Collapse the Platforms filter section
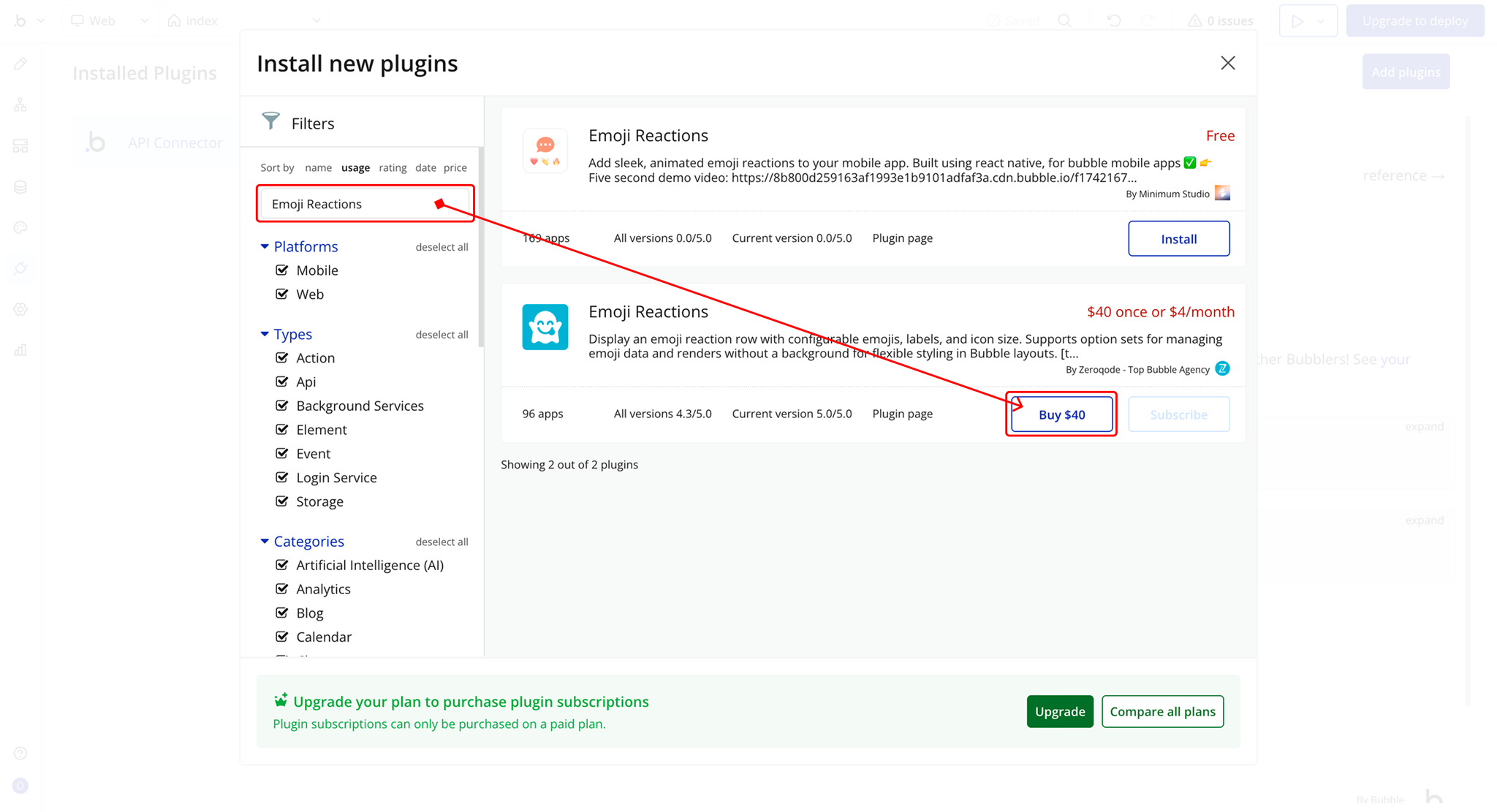The width and height of the screenshot is (1497, 812). click(265, 247)
